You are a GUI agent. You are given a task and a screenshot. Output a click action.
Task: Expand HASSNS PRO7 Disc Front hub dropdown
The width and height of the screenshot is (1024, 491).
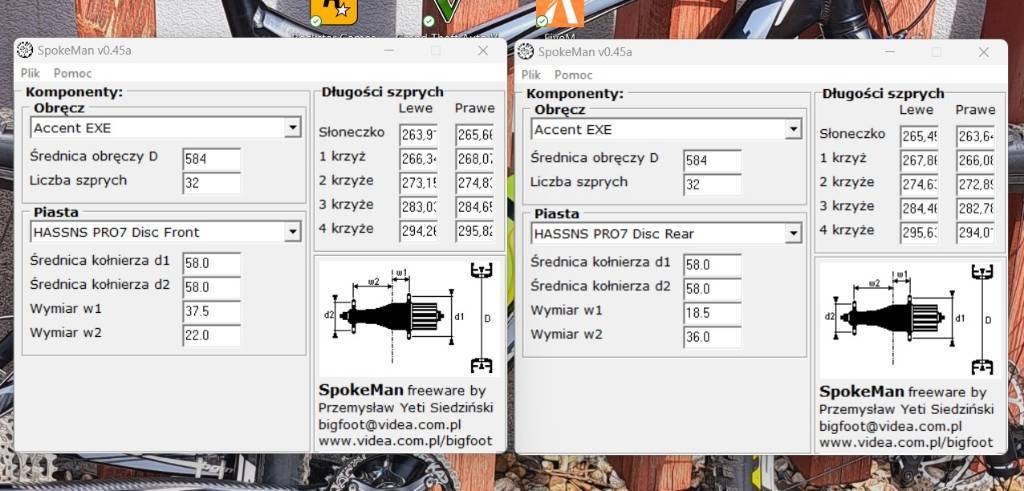(x=293, y=231)
